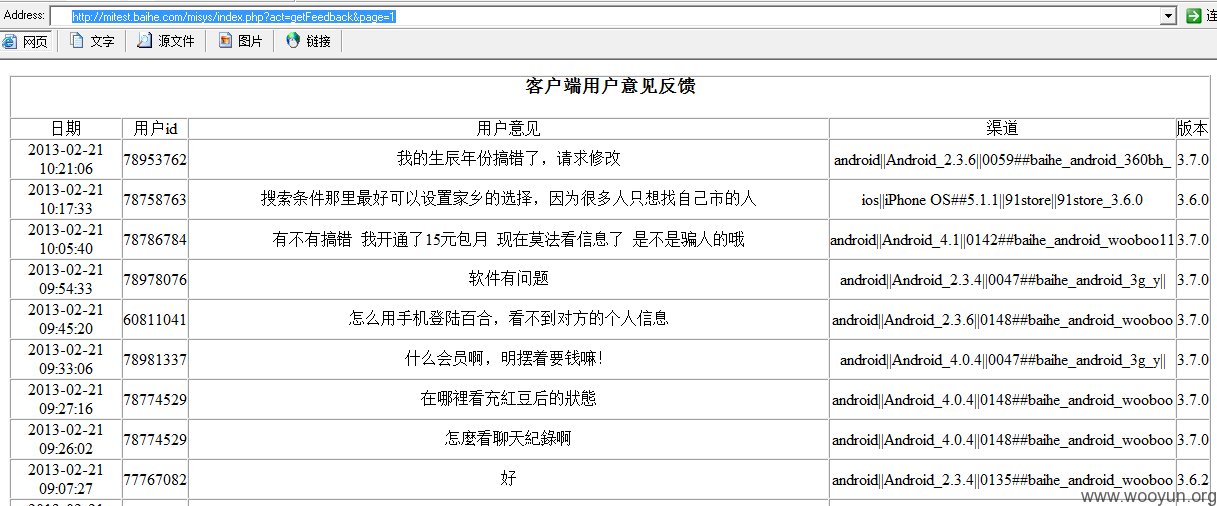Click channel baihe_android_360bh_
The image size is (1217, 506).
point(1002,159)
